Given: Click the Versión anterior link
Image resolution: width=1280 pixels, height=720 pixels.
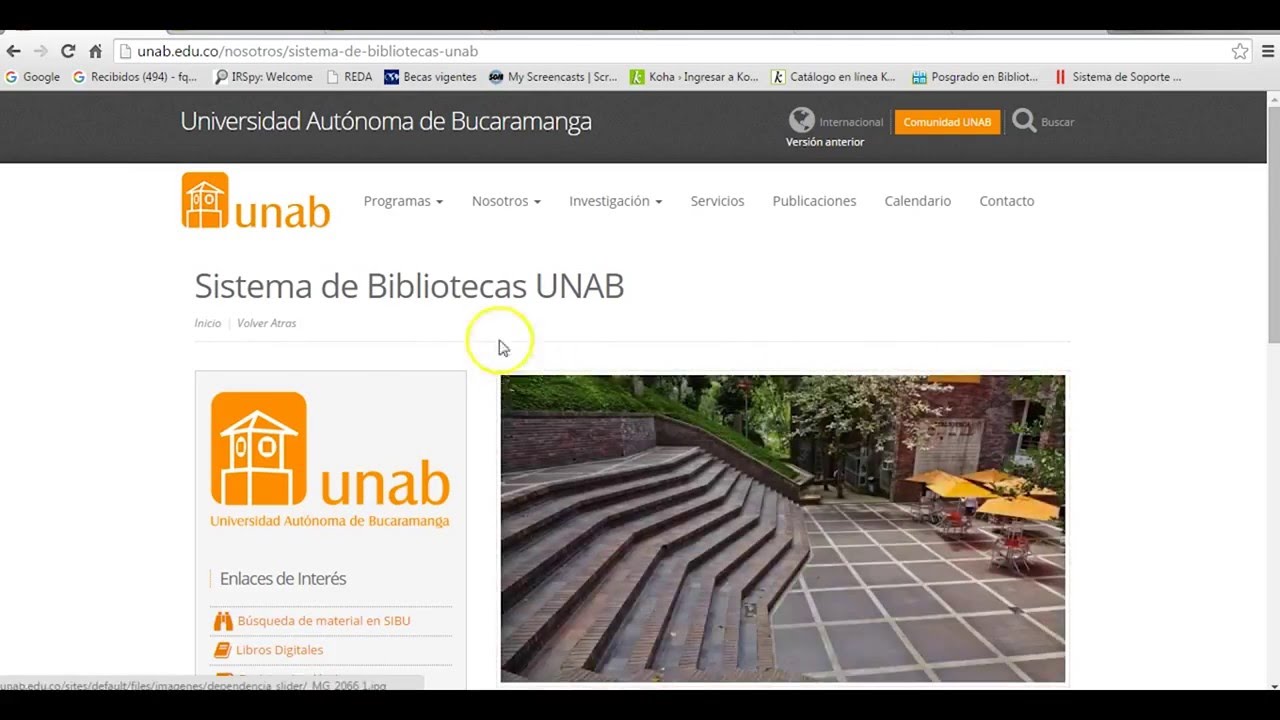Looking at the screenshot, I should click(x=824, y=142).
